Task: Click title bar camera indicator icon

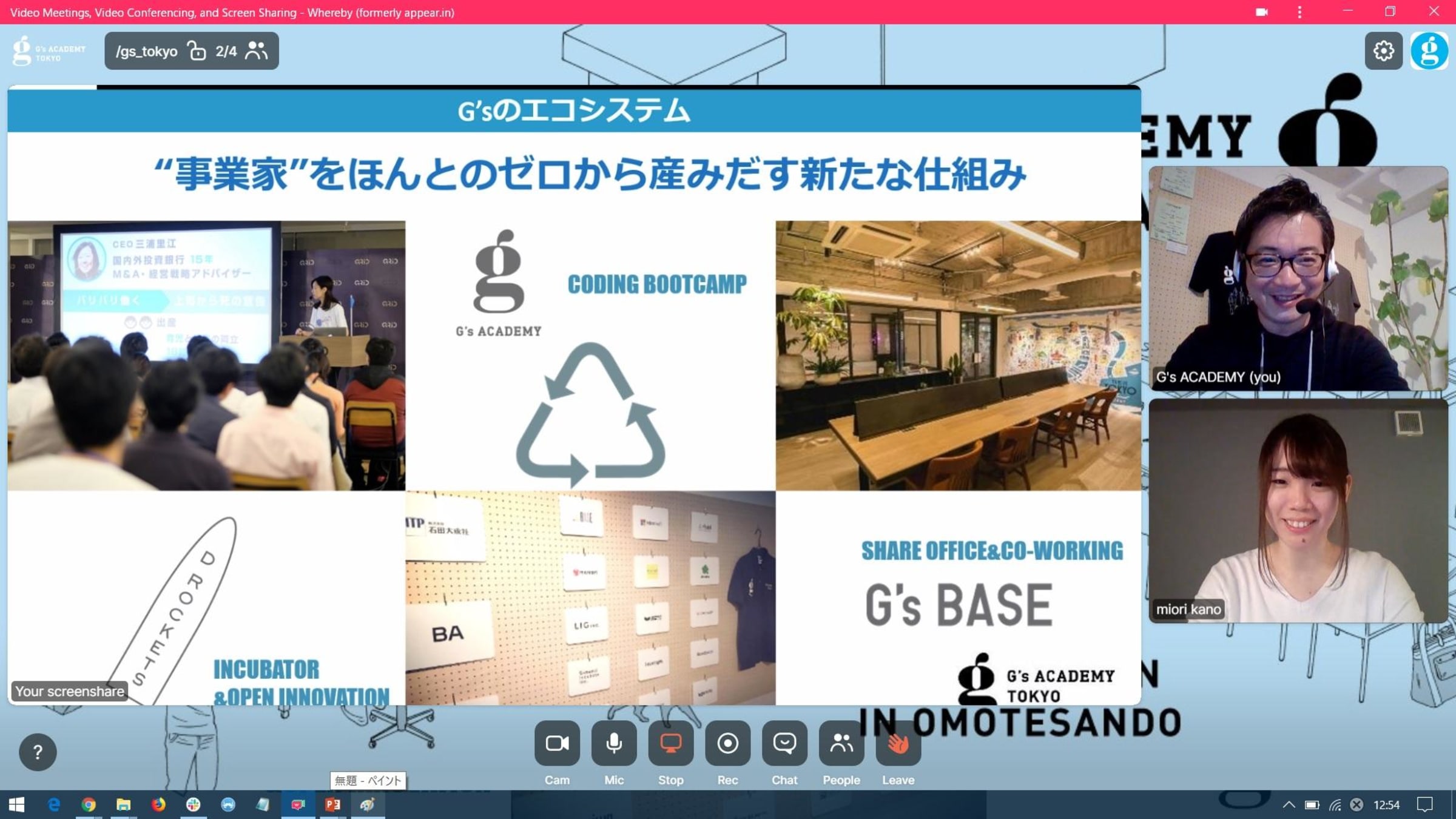Action: coord(1262,12)
